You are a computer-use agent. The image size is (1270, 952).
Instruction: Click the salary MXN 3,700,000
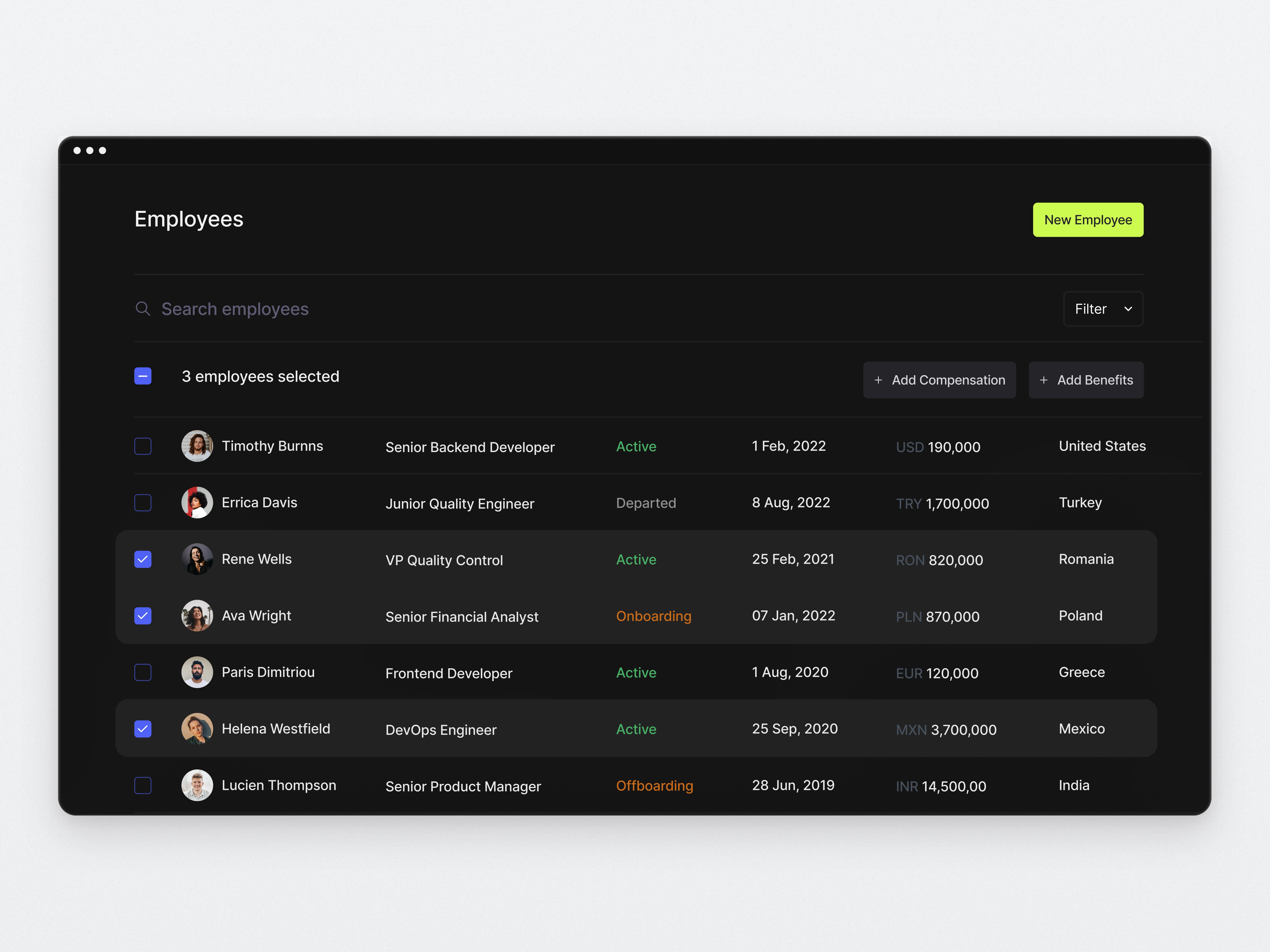(x=946, y=730)
